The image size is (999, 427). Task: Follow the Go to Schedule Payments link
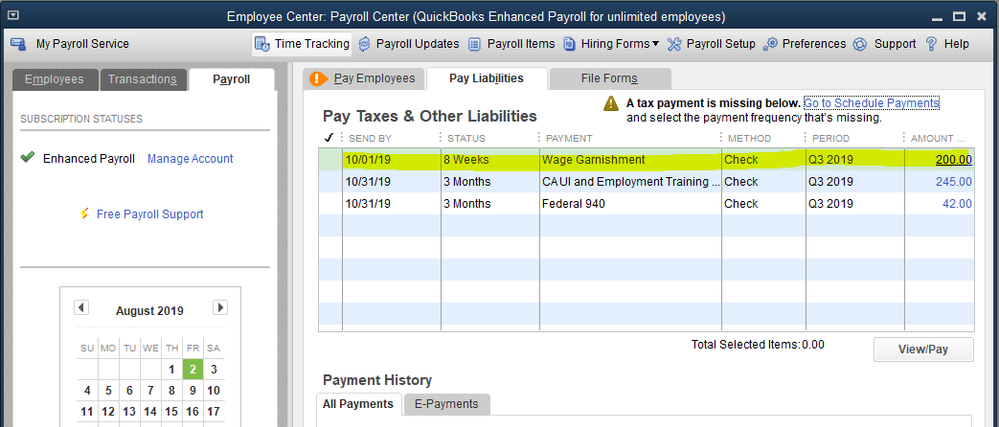[872, 103]
